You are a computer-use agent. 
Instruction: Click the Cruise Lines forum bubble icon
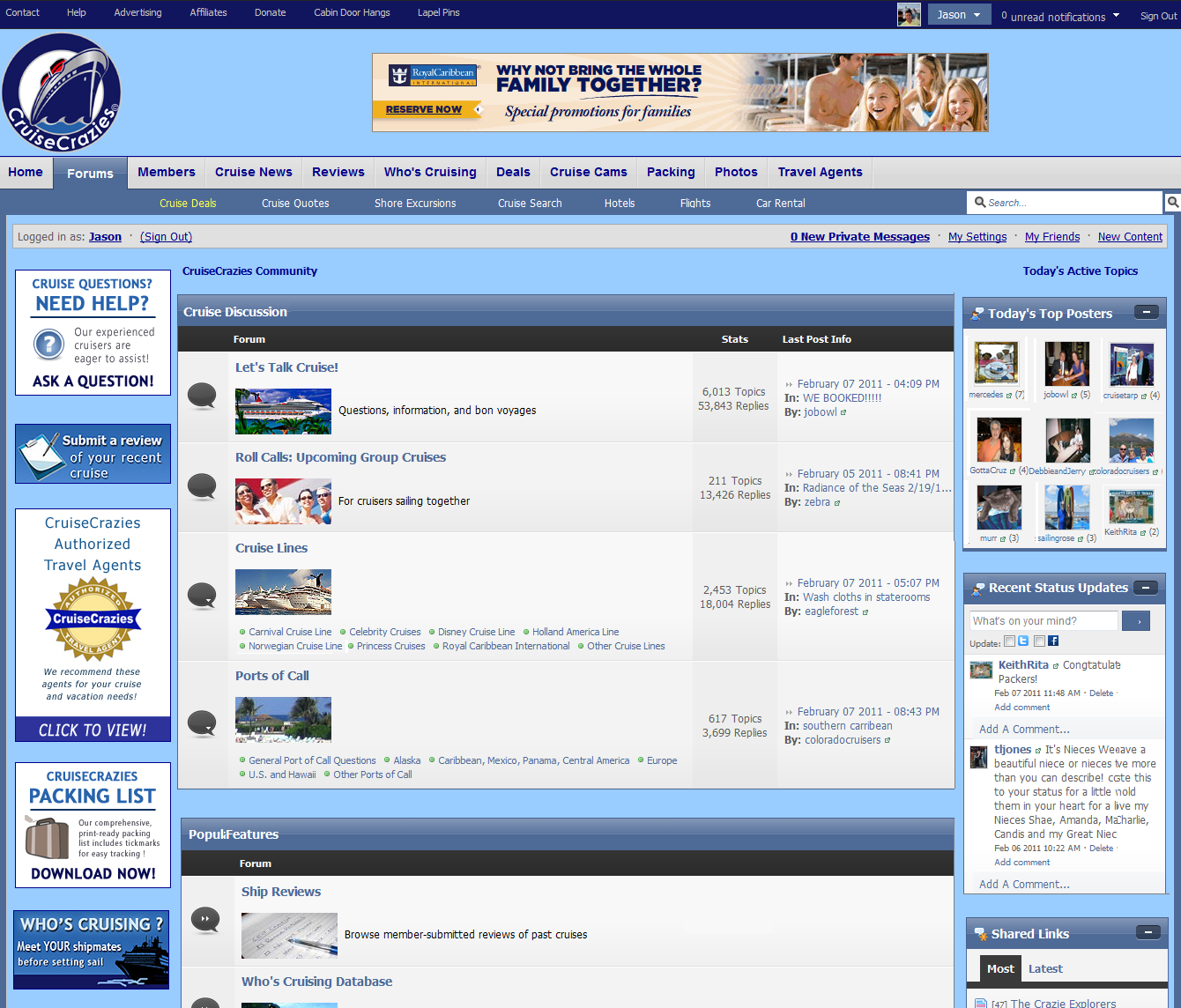(202, 596)
